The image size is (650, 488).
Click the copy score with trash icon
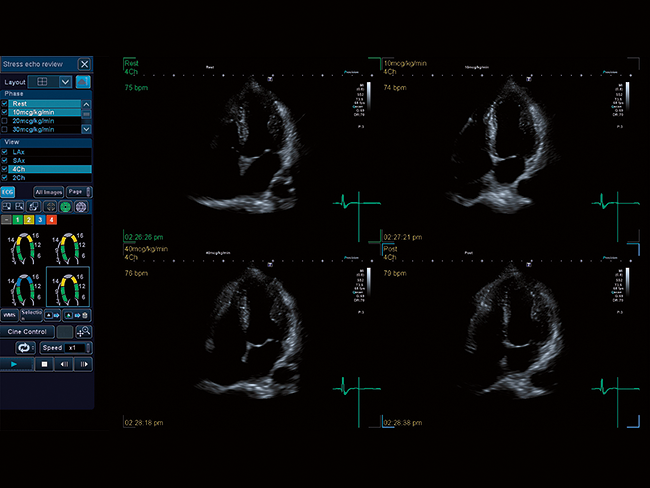point(77,316)
